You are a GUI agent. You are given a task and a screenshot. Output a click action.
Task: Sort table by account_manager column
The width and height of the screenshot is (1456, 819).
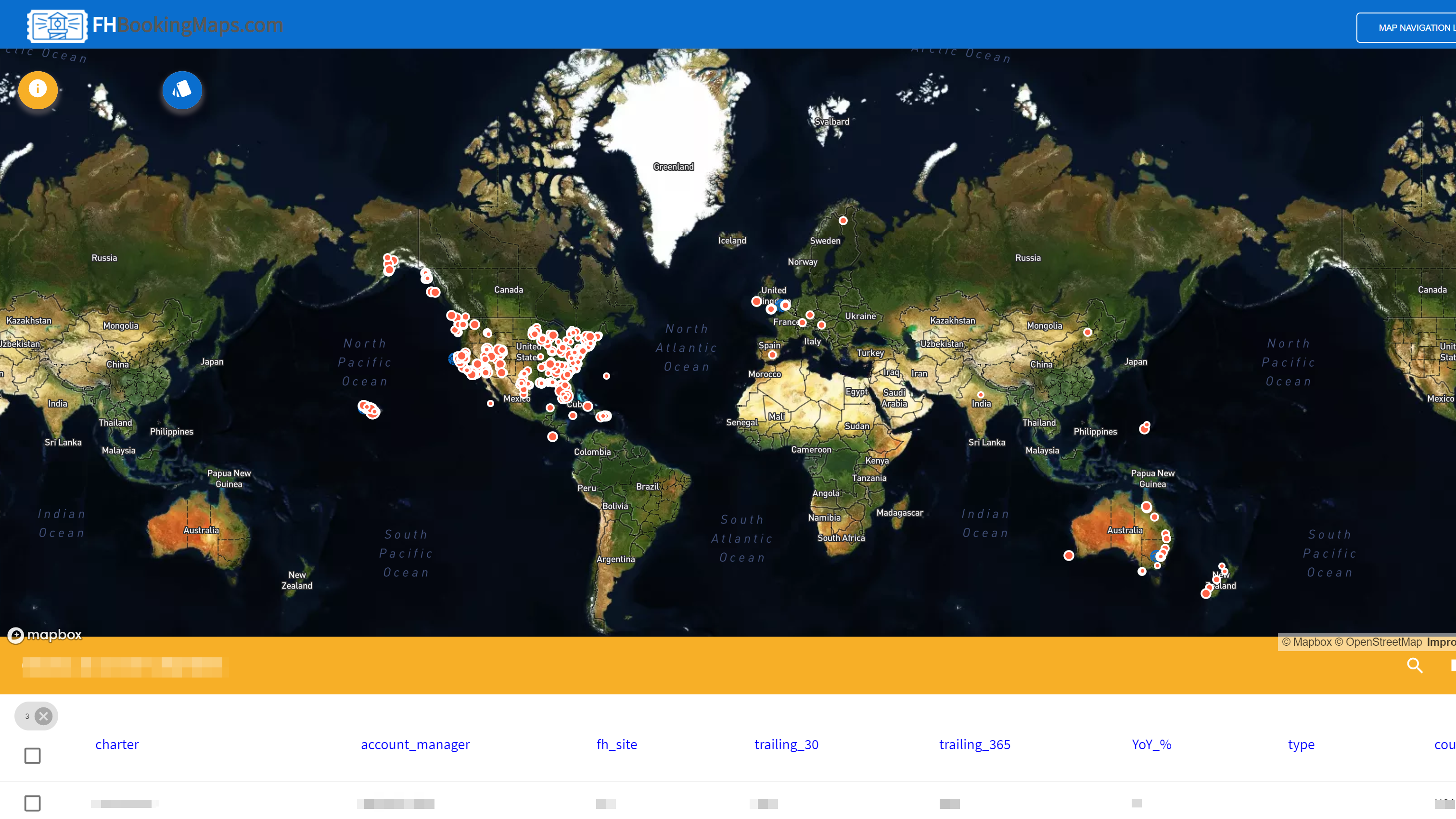(415, 744)
